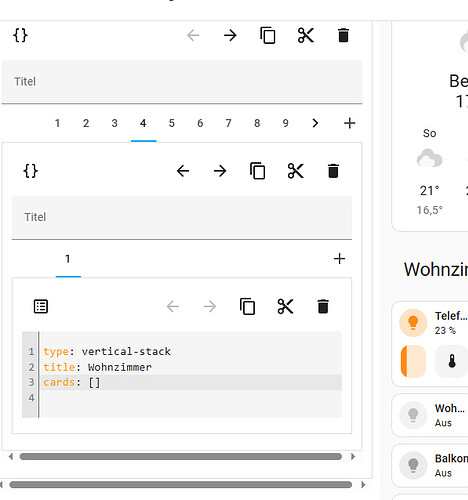Viewport: 468px width, 500px height.
Task: Show more card tabs with the chevron
Action: pyautogui.click(x=315, y=123)
